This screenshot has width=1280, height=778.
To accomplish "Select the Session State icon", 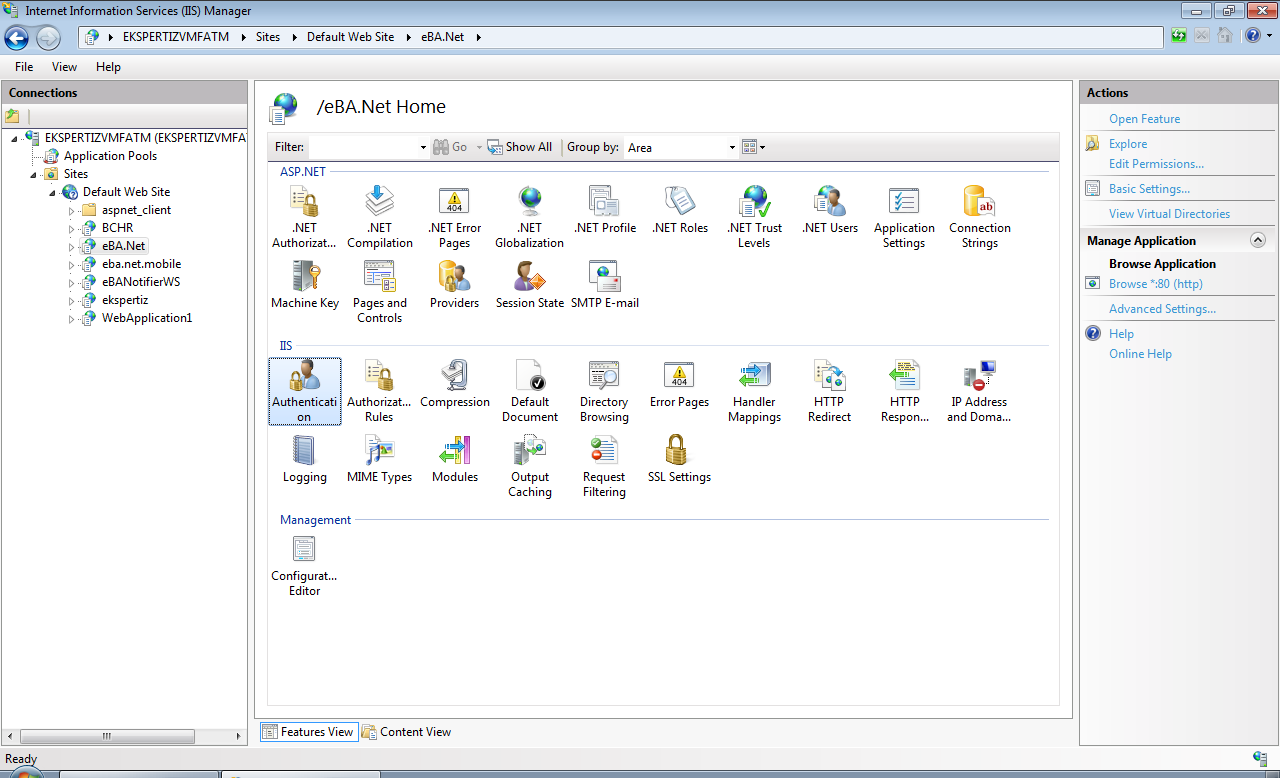I will coord(529,284).
